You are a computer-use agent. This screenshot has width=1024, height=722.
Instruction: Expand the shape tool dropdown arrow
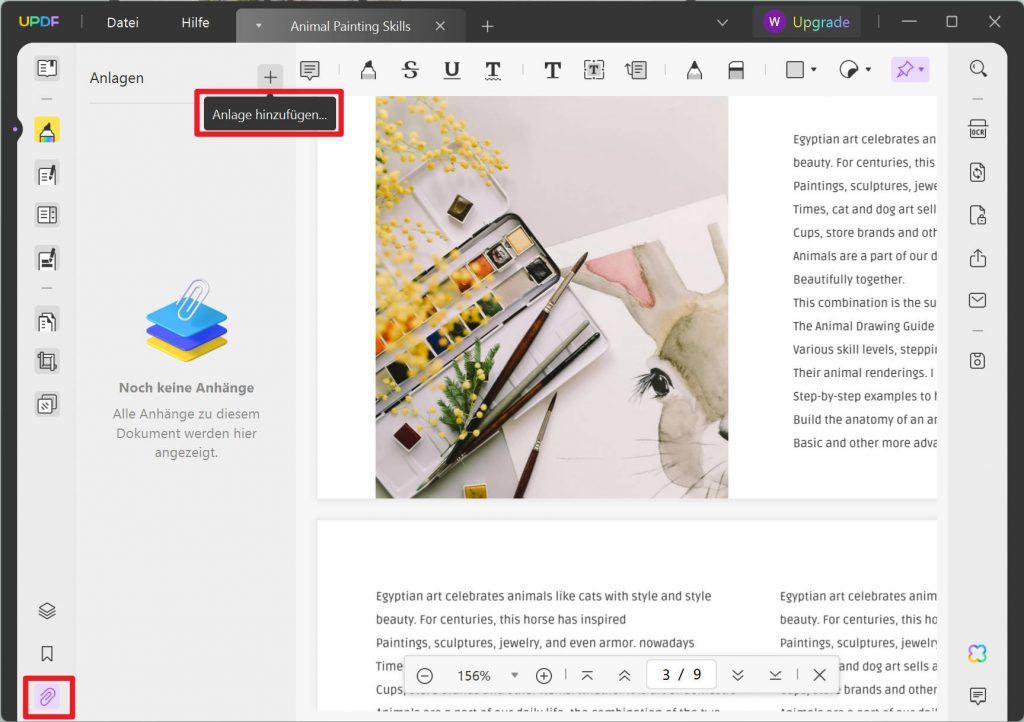(x=814, y=69)
